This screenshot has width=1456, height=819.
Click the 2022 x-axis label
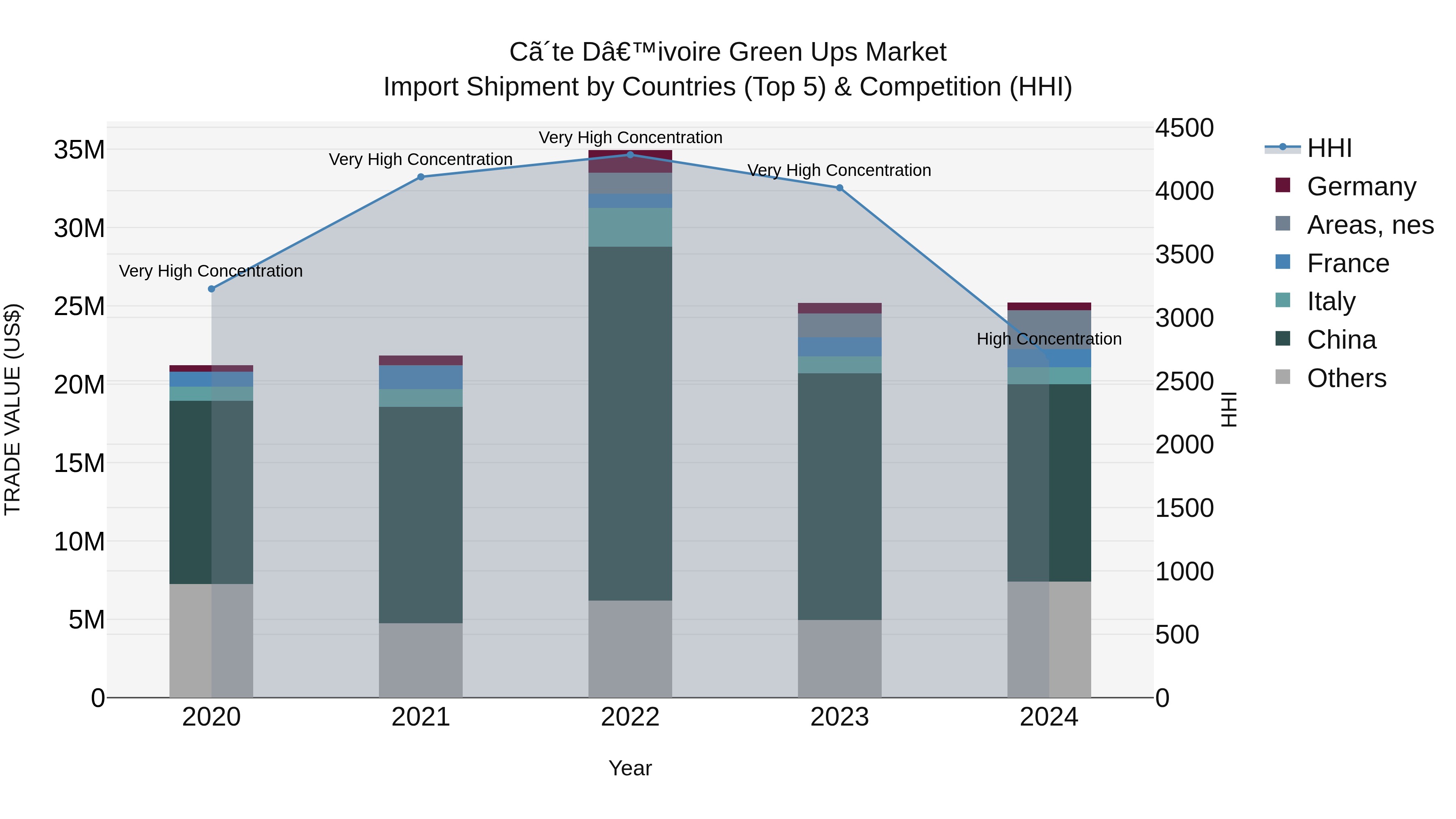click(x=630, y=717)
